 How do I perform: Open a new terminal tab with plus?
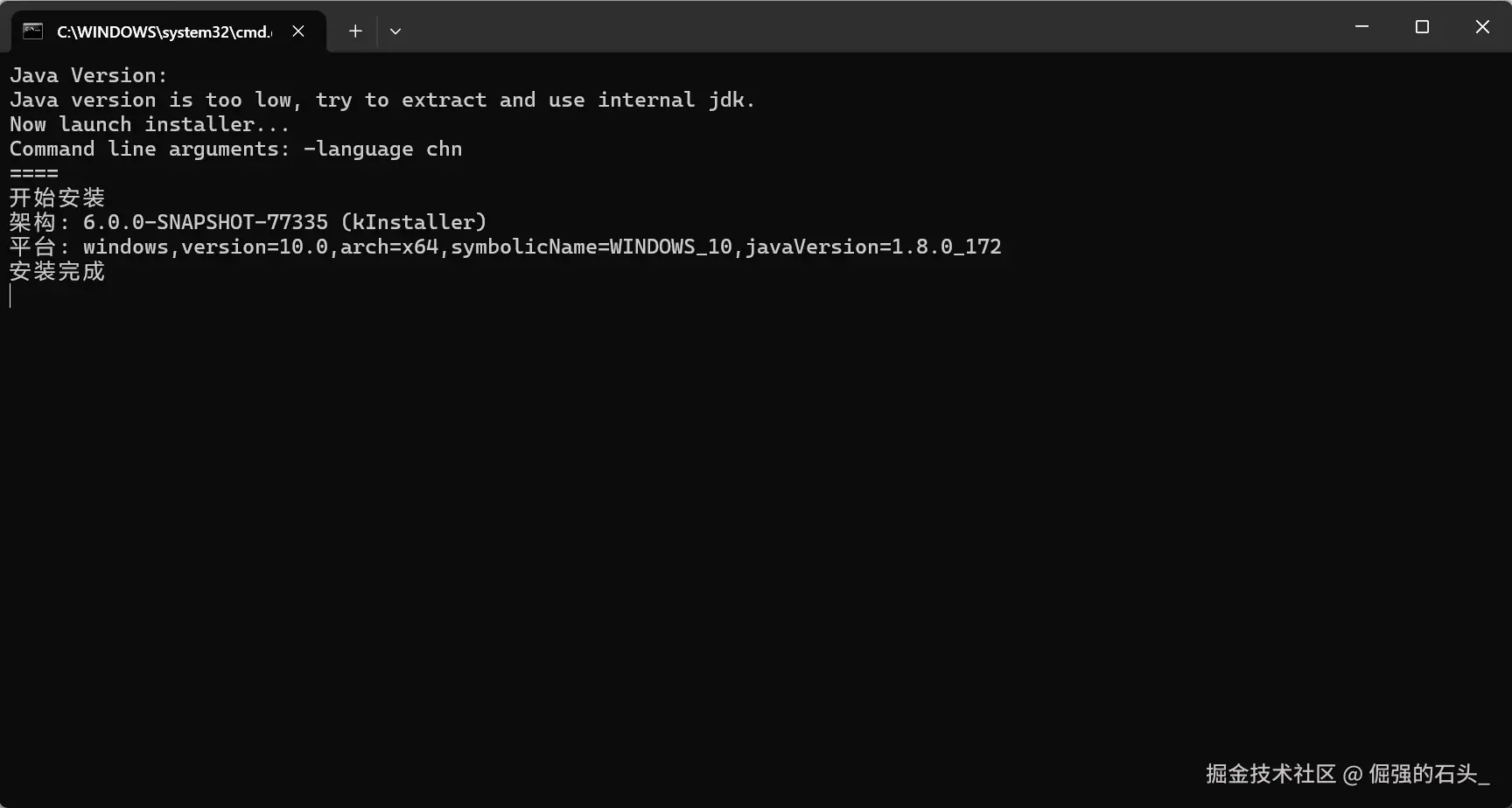pyautogui.click(x=355, y=31)
